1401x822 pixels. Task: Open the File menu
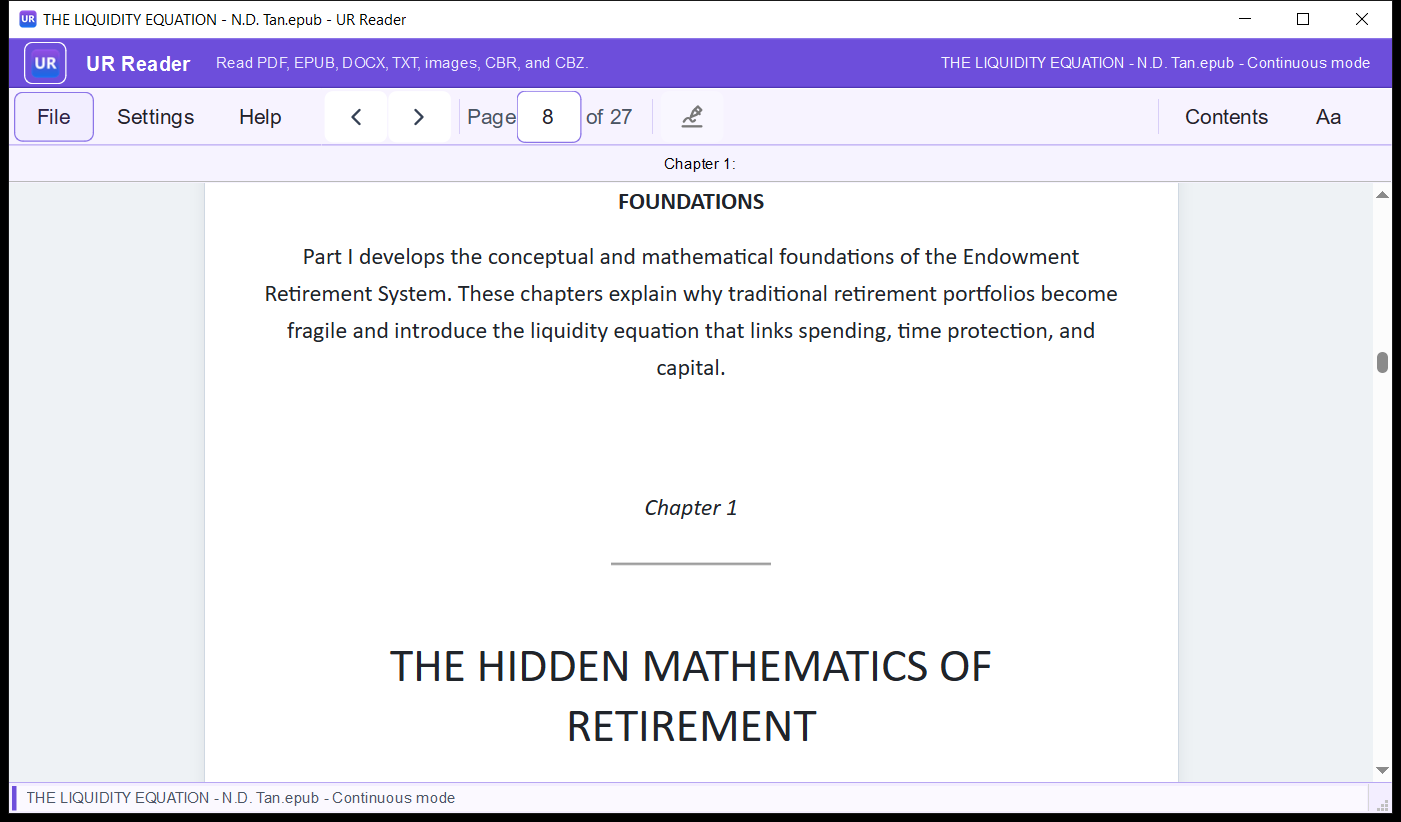click(x=54, y=117)
